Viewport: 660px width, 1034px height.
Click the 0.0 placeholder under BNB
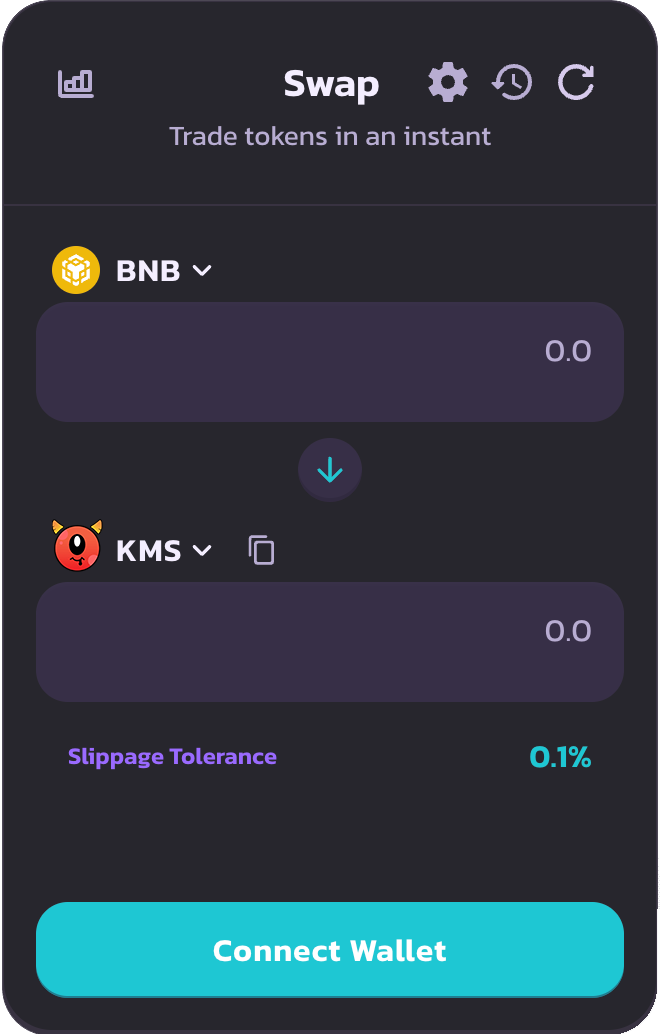click(x=568, y=352)
